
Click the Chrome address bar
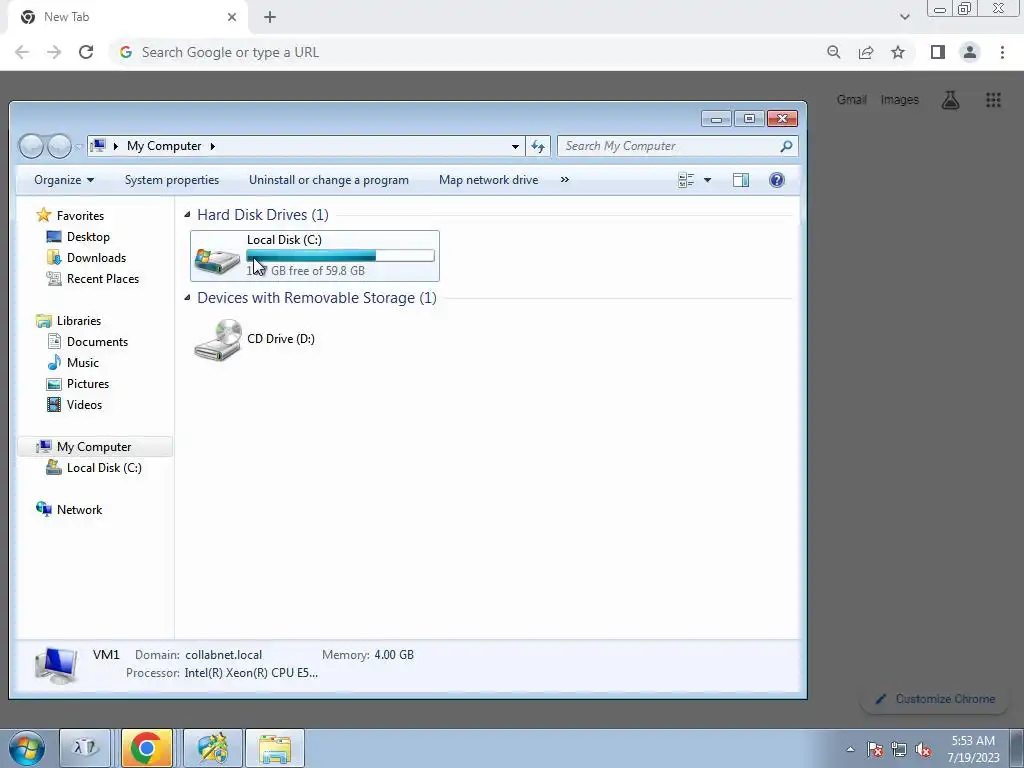462,52
